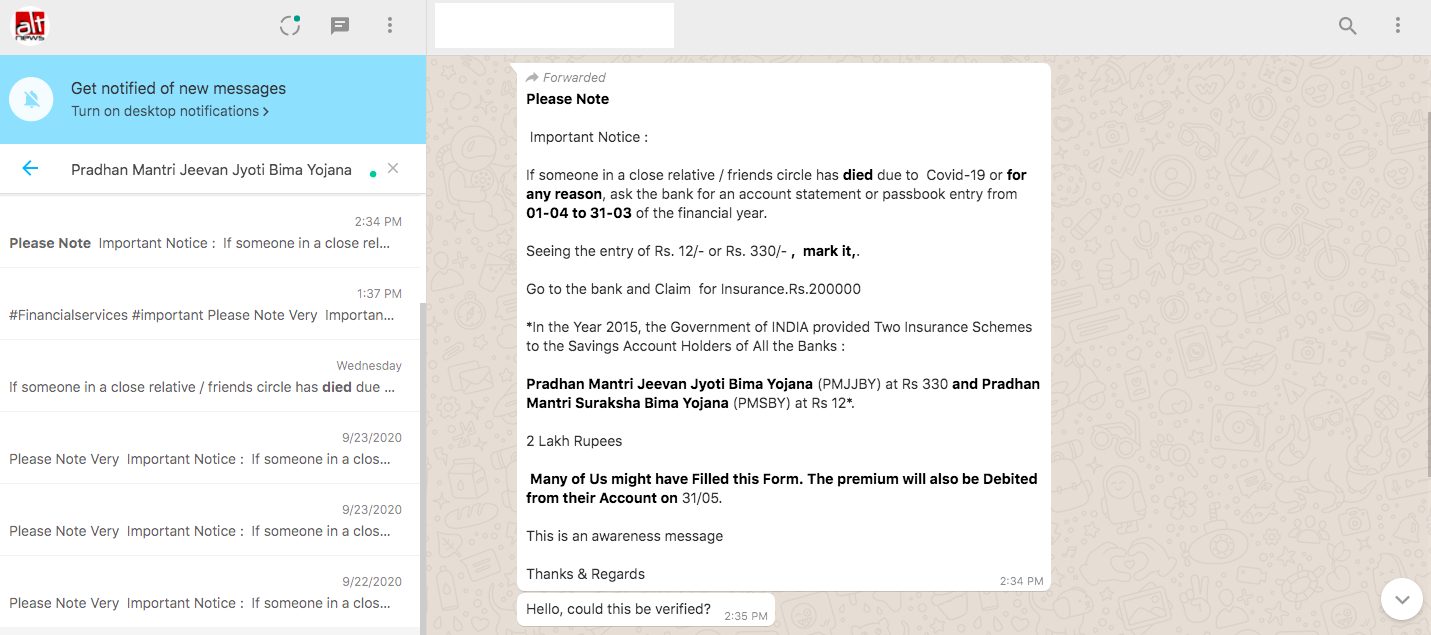Open the search result from Wednesday

pos(210,376)
